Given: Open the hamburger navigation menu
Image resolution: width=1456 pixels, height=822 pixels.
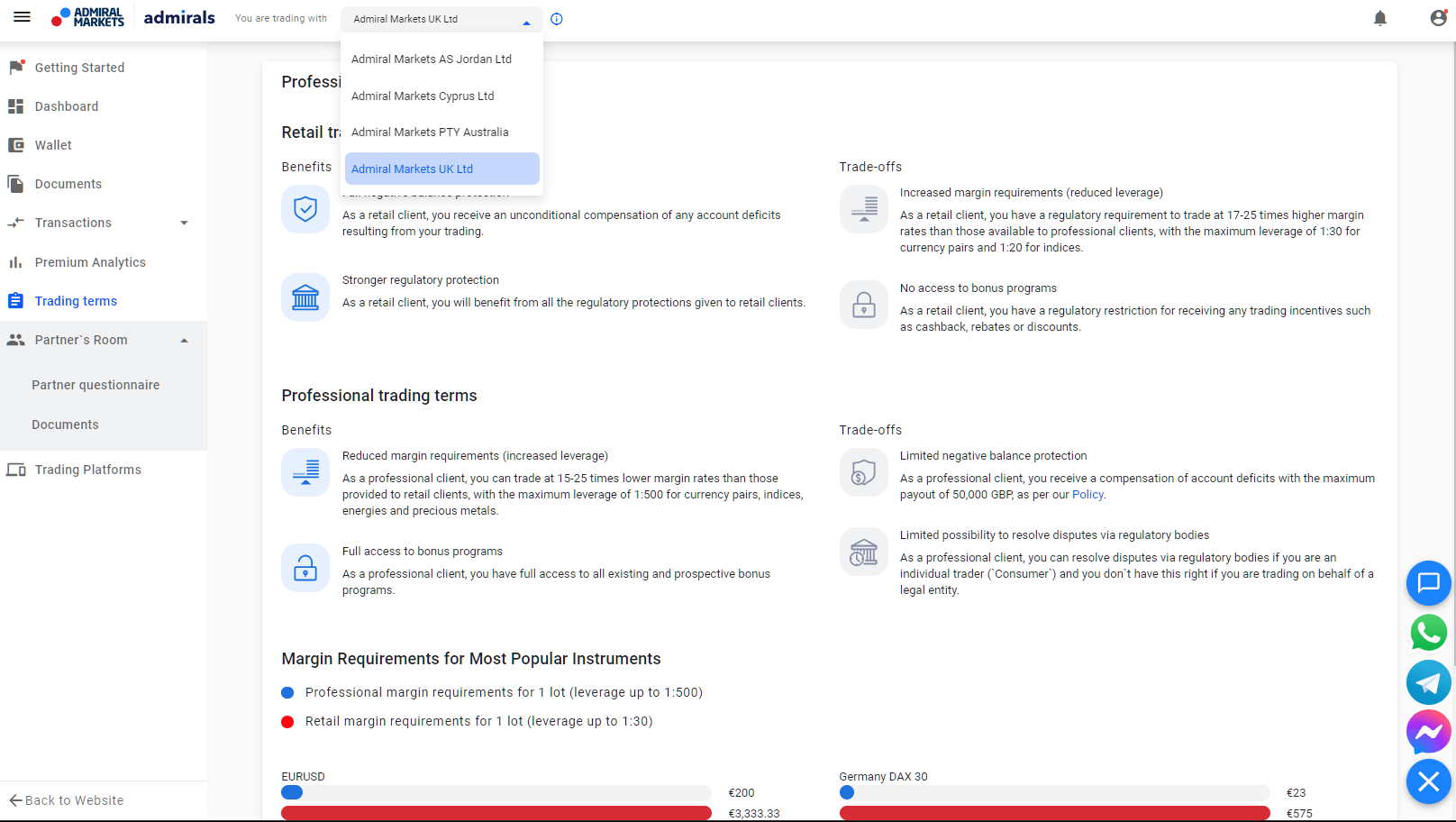Looking at the screenshot, I should tap(23, 17).
